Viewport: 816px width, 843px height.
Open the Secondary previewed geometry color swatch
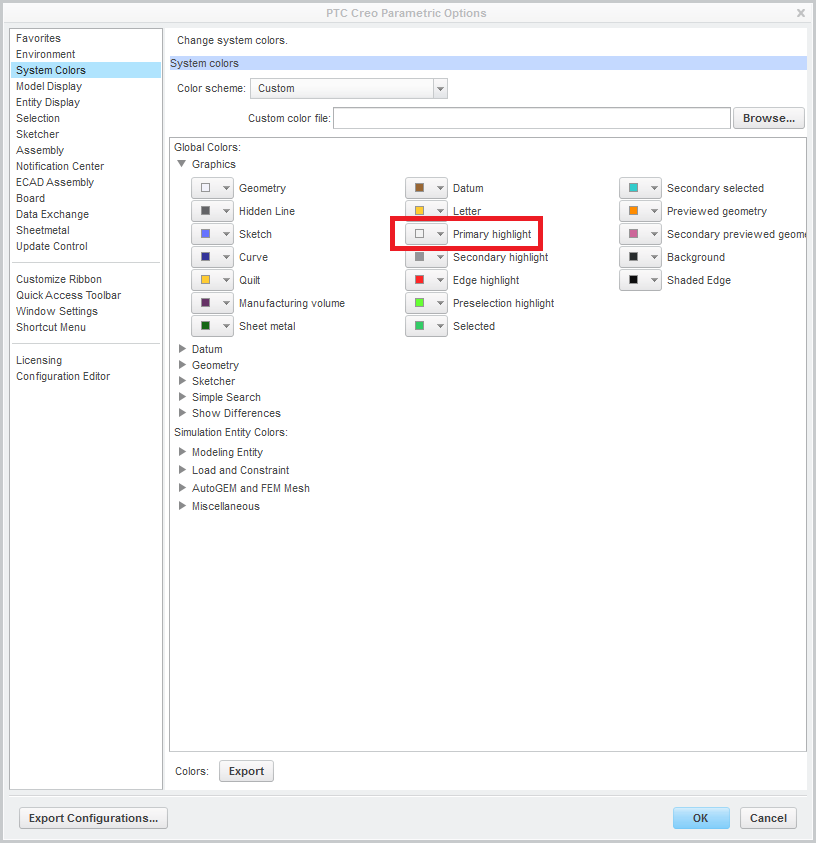click(640, 234)
